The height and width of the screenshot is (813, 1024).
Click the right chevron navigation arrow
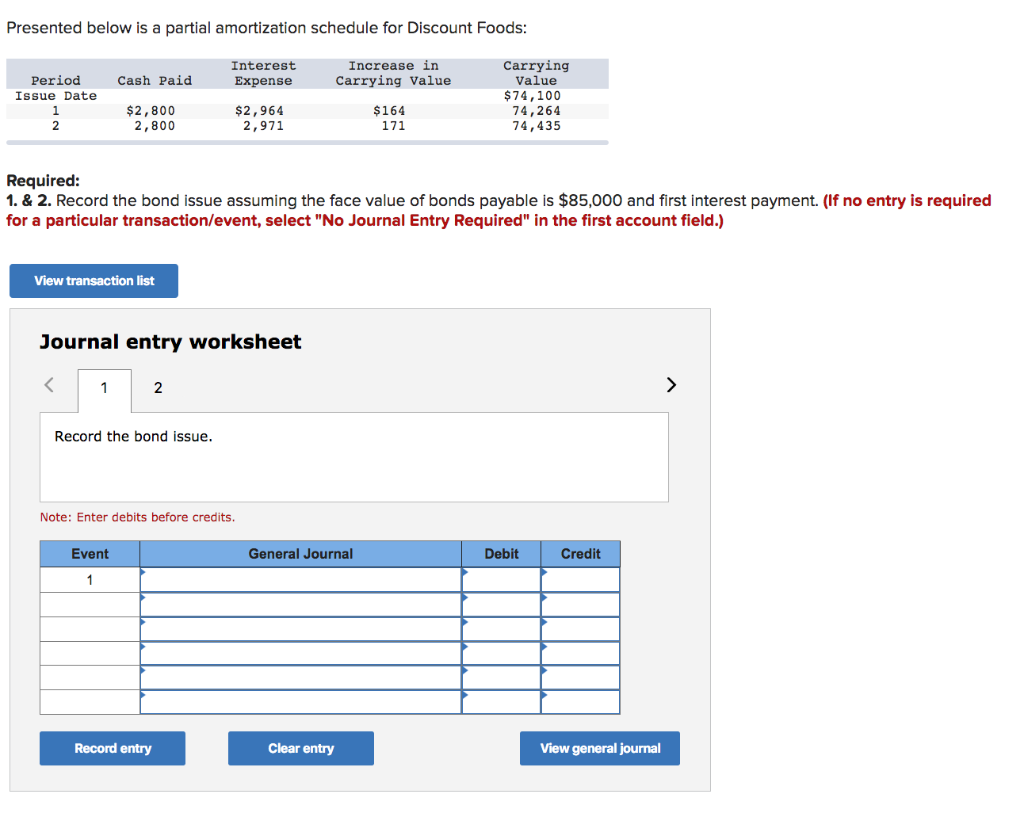(671, 385)
